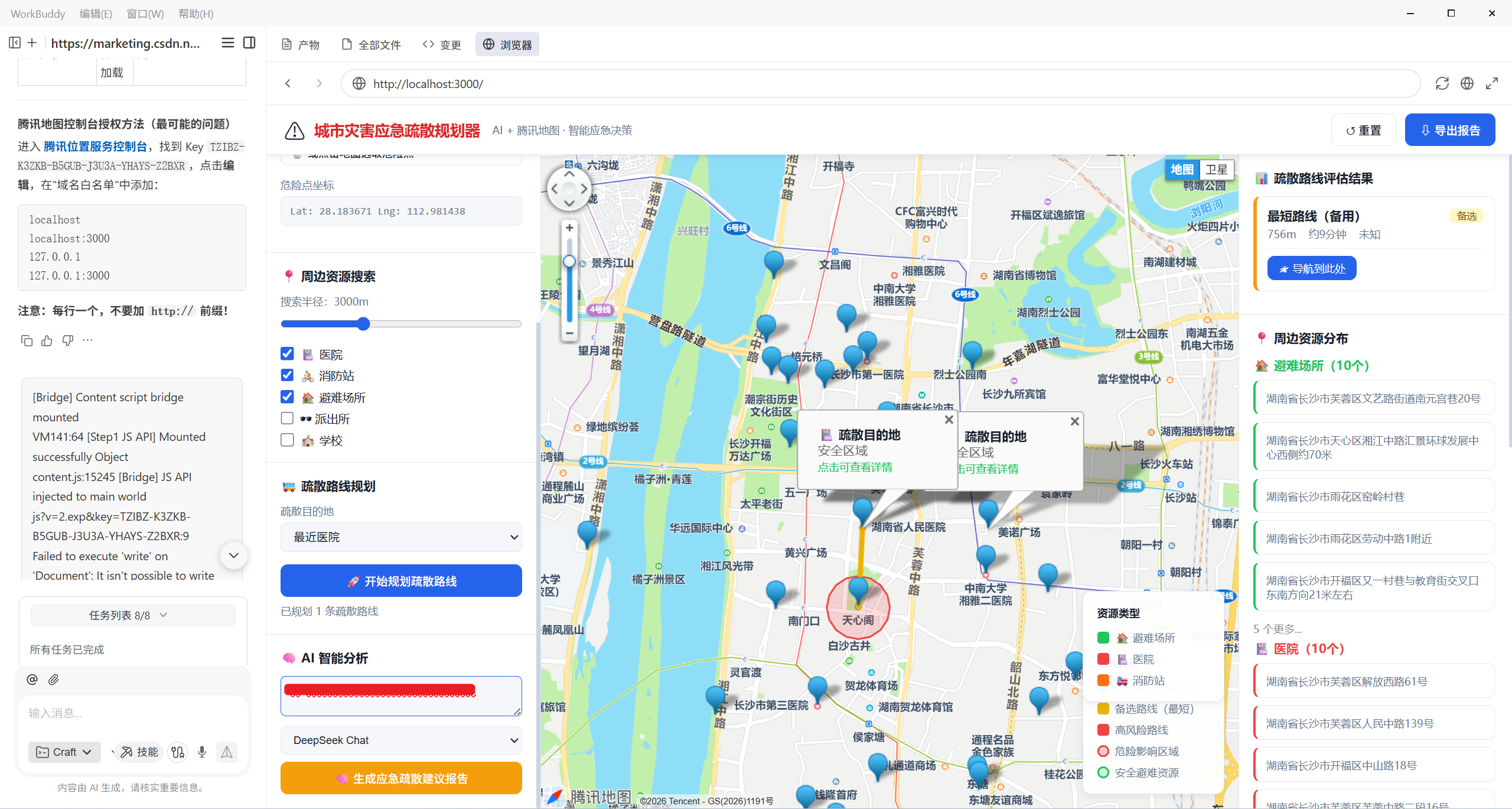Open the tools settings icon beside 技能
The image size is (1512, 809).
point(178,752)
